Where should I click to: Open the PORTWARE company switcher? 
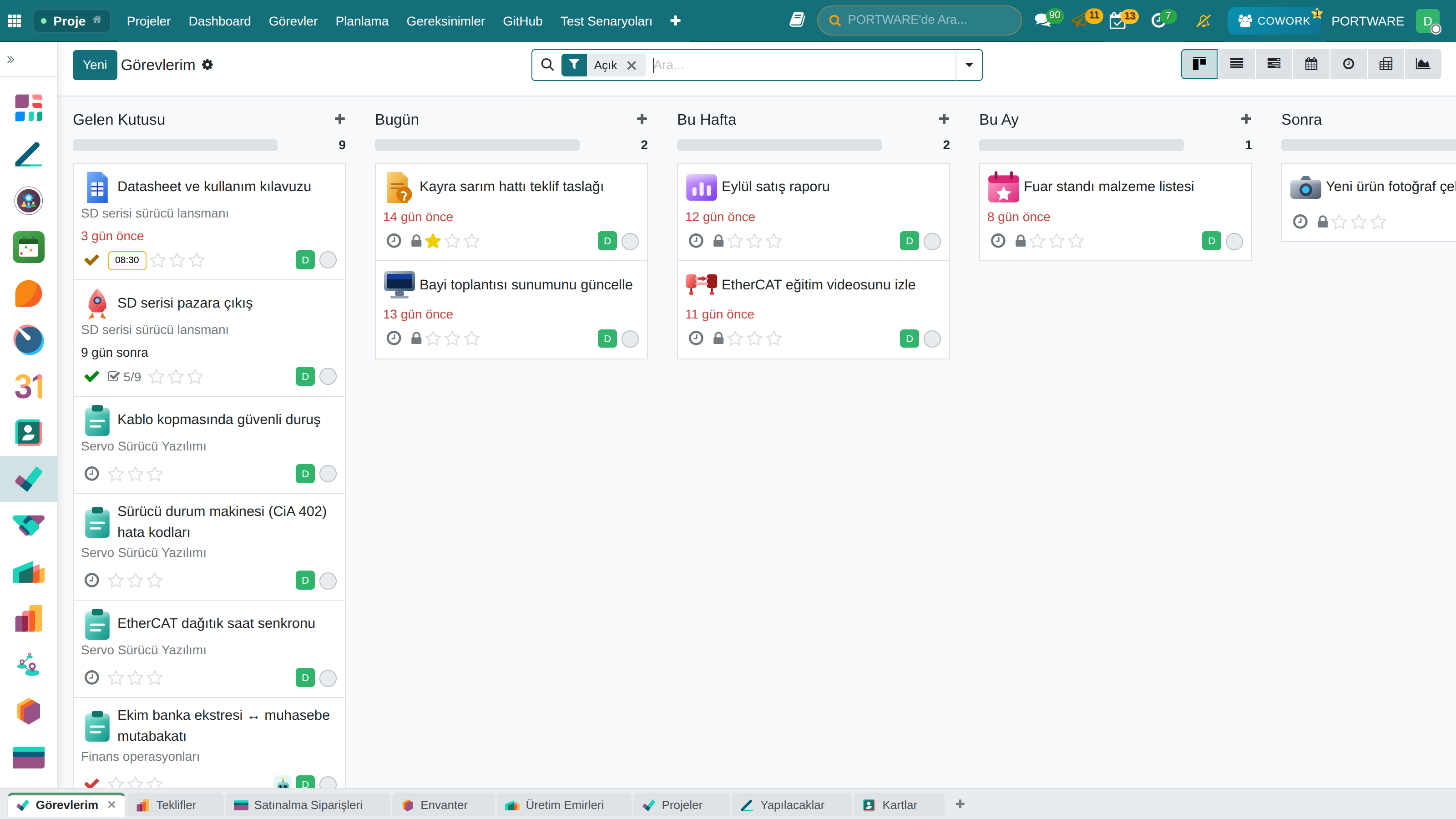(1367, 21)
